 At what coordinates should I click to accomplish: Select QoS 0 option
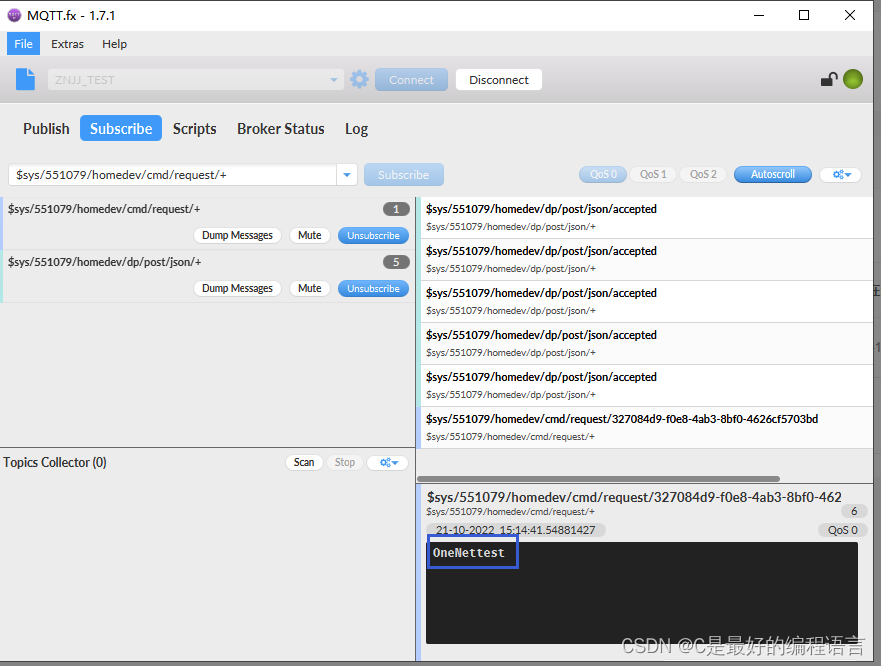tap(603, 174)
